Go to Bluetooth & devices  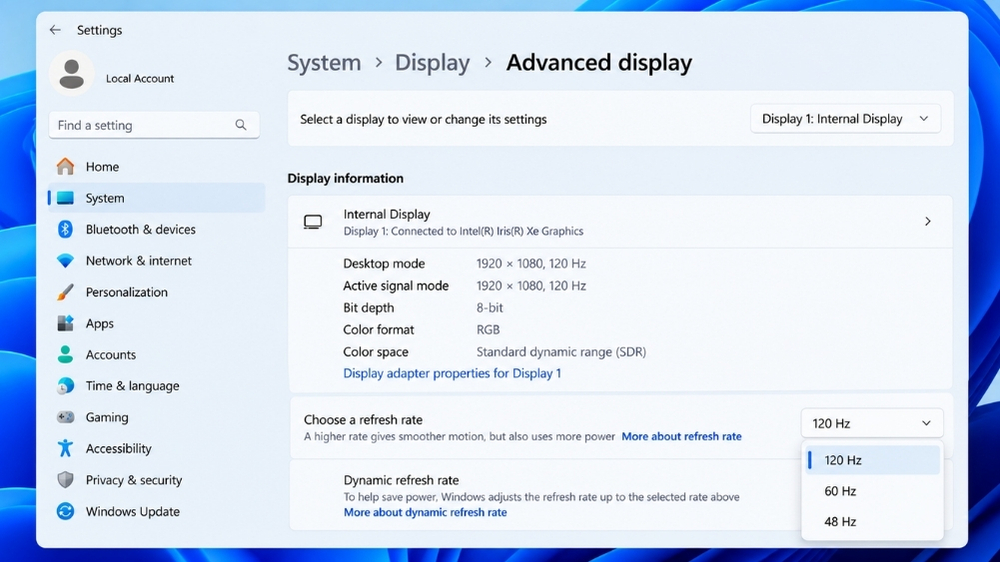tap(156, 229)
